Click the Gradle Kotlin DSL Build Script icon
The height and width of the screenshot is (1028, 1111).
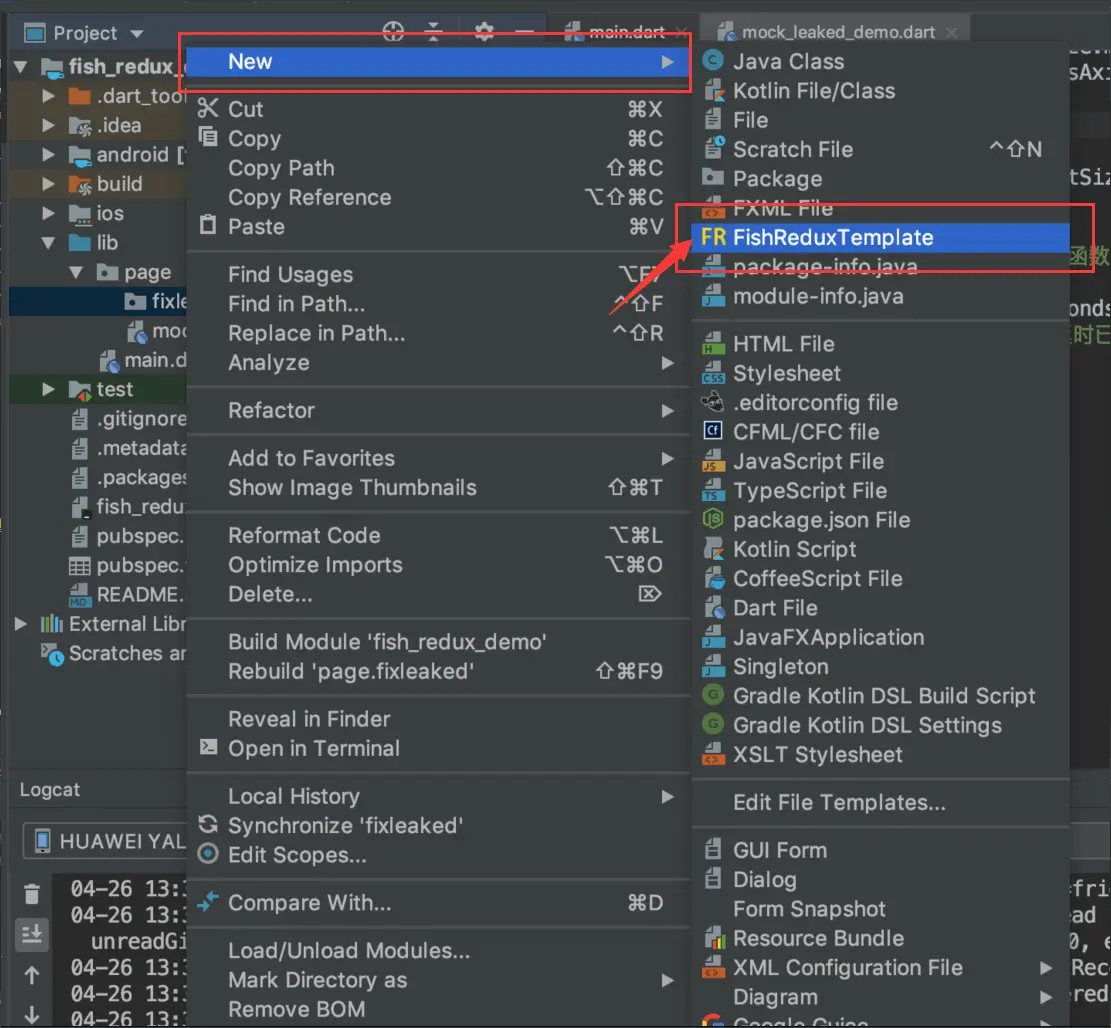[713, 695]
